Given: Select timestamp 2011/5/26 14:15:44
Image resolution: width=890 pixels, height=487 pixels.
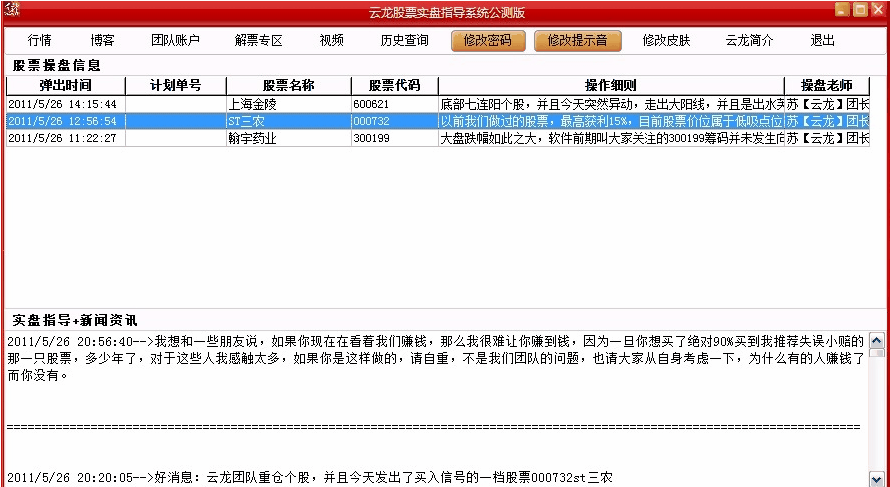Looking at the screenshot, I should (x=66, y=104).
